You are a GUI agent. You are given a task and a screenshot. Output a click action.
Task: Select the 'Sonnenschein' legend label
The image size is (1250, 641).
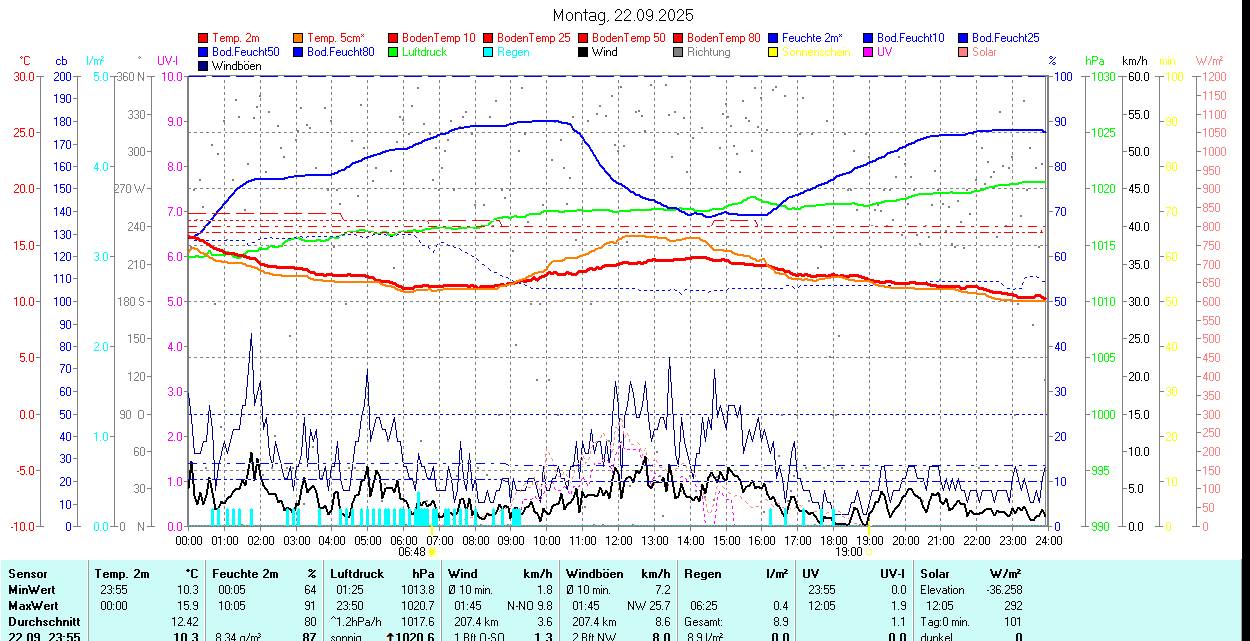(816, 52)
